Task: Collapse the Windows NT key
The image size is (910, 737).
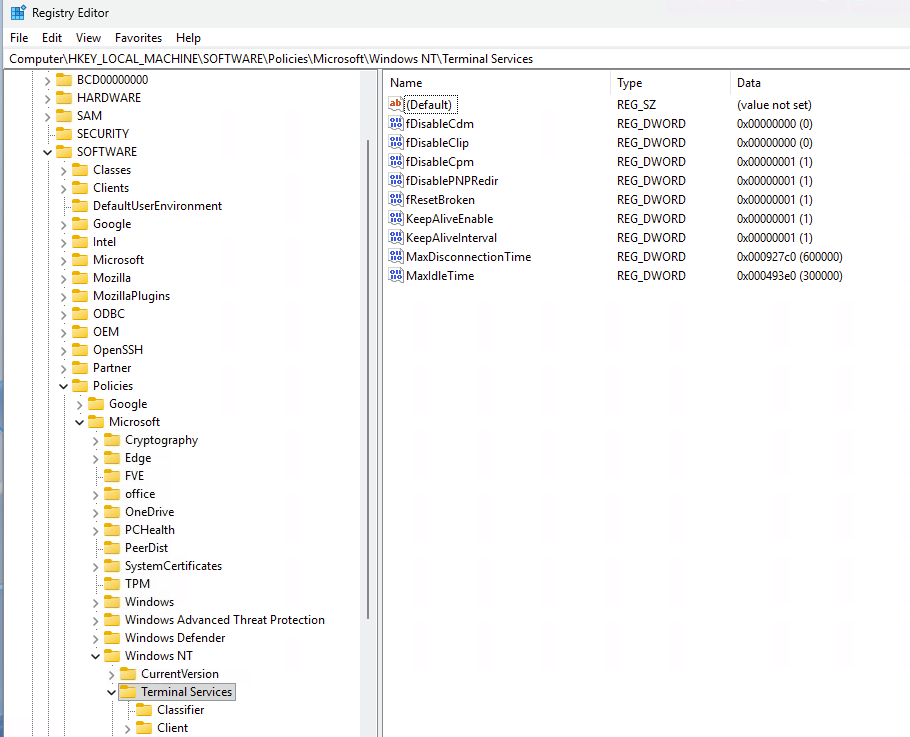Action: (95, 656)
